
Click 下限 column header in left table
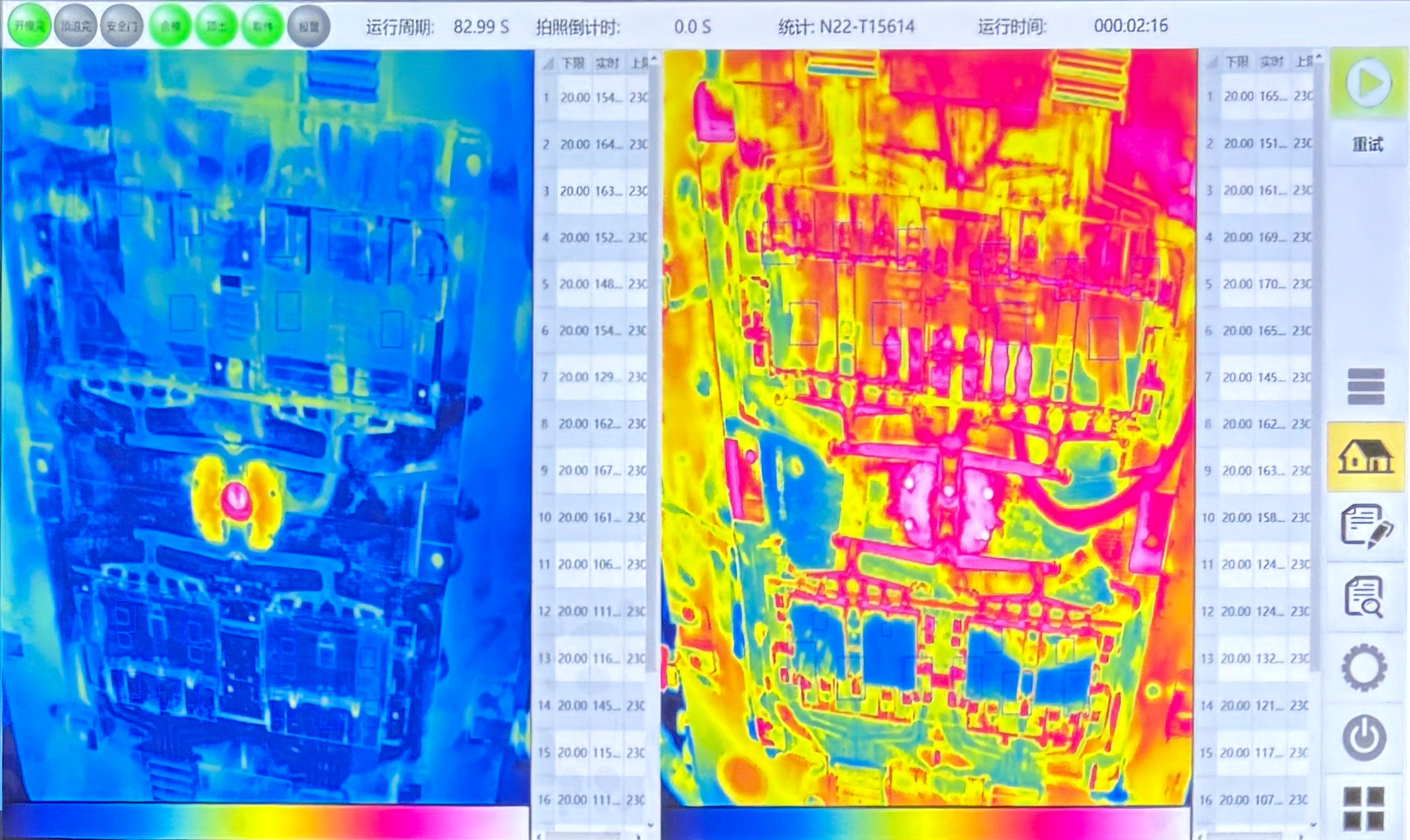click(572, 64)
